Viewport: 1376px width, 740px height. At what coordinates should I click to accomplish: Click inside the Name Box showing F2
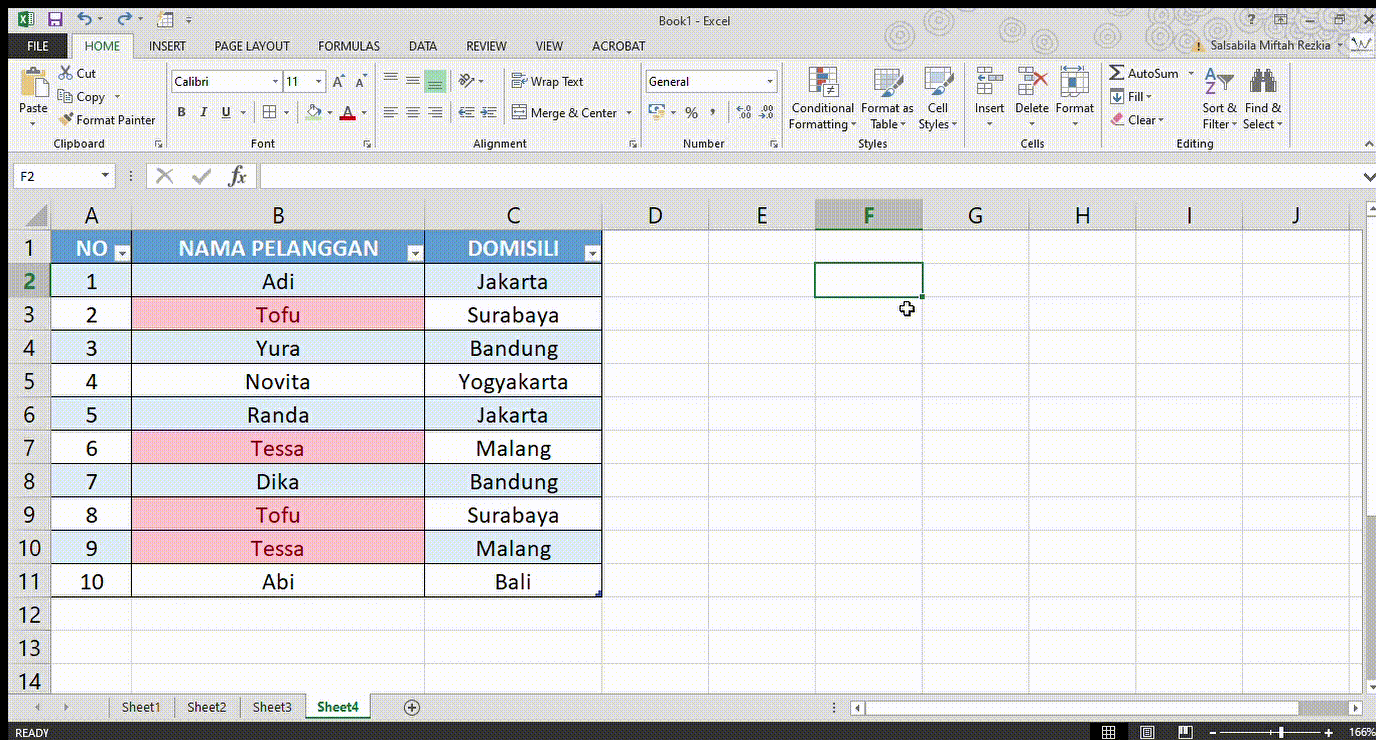(55, 175)
